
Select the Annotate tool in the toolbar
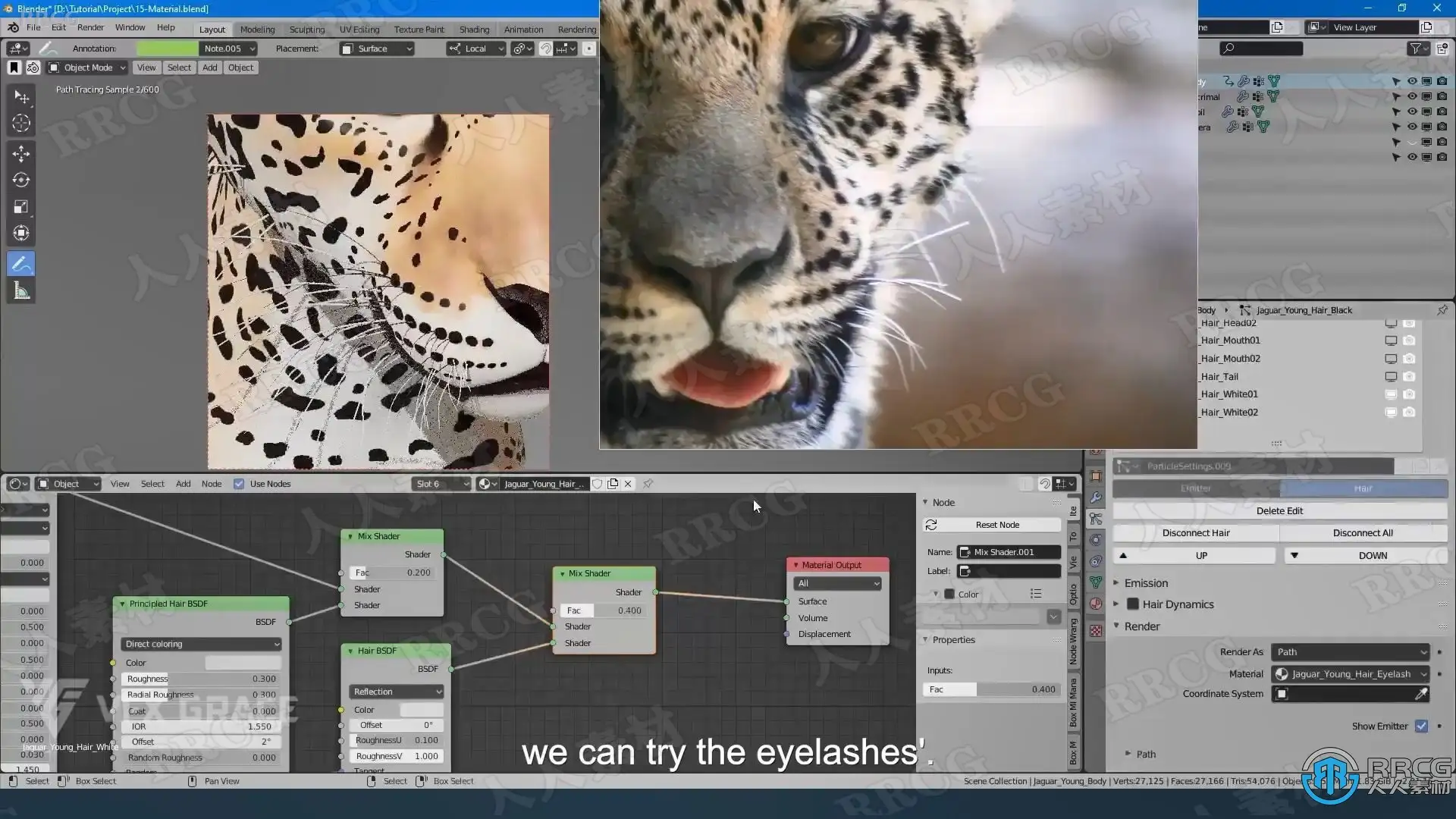21,264
